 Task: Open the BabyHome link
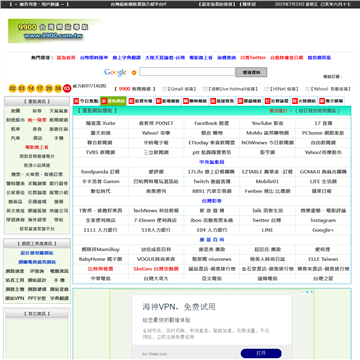101,259
